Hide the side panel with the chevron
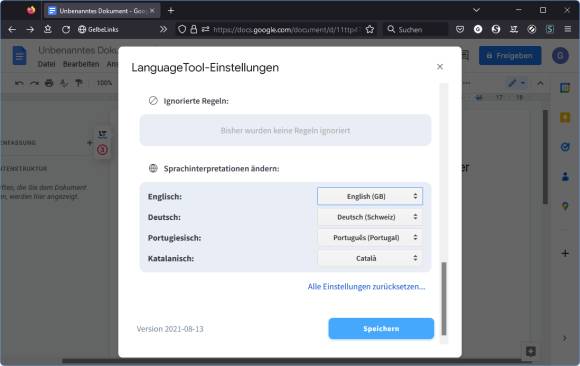 click(564, 338)
